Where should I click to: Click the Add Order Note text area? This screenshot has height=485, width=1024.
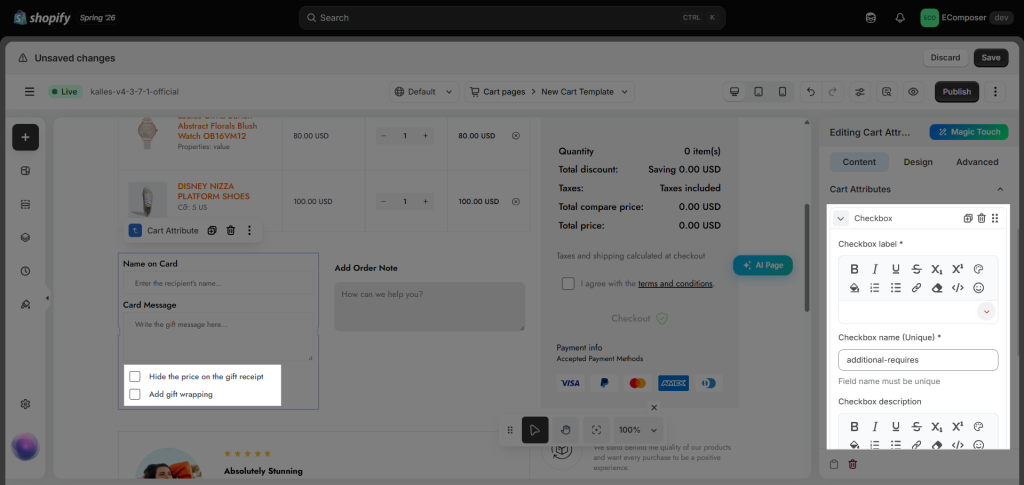430,306
